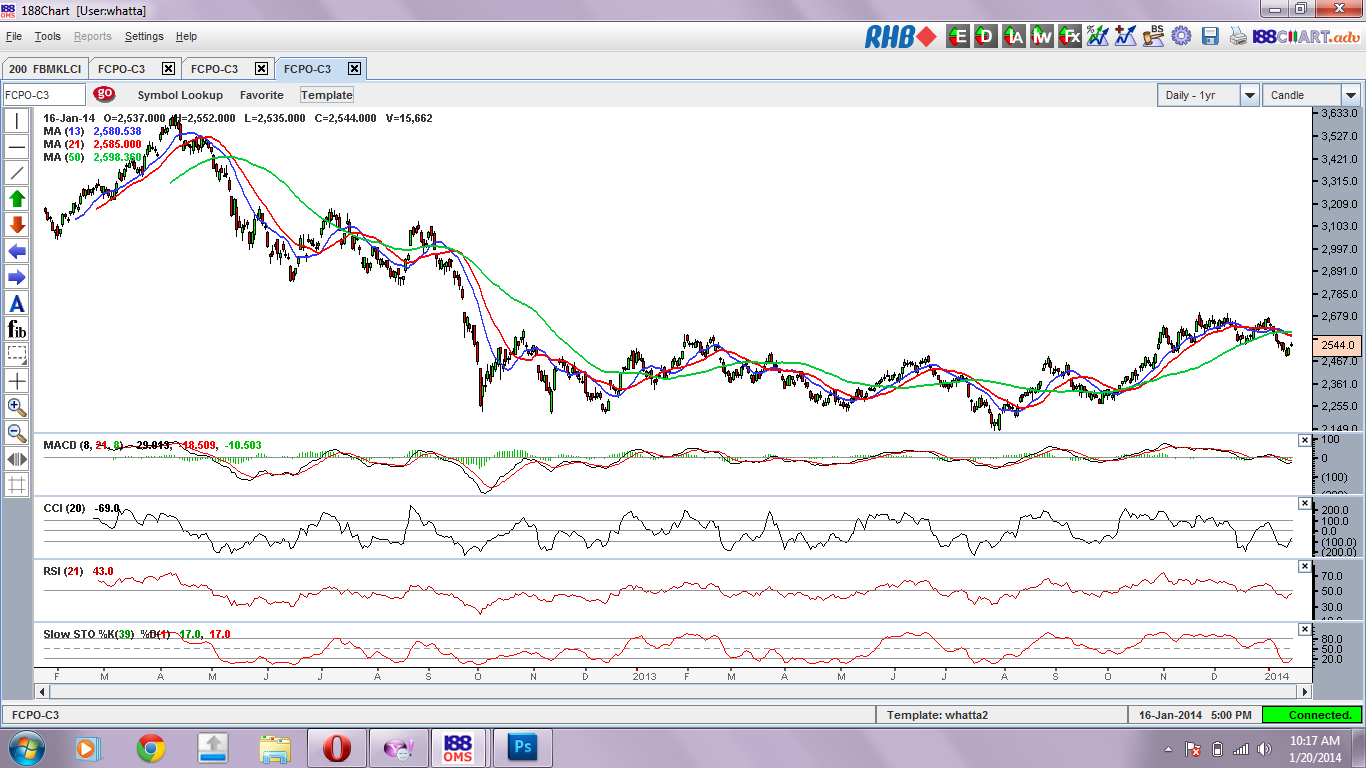Close the CCI indicator panel
This screenshot has height=768, width=1366.
tap(1304, 503)
